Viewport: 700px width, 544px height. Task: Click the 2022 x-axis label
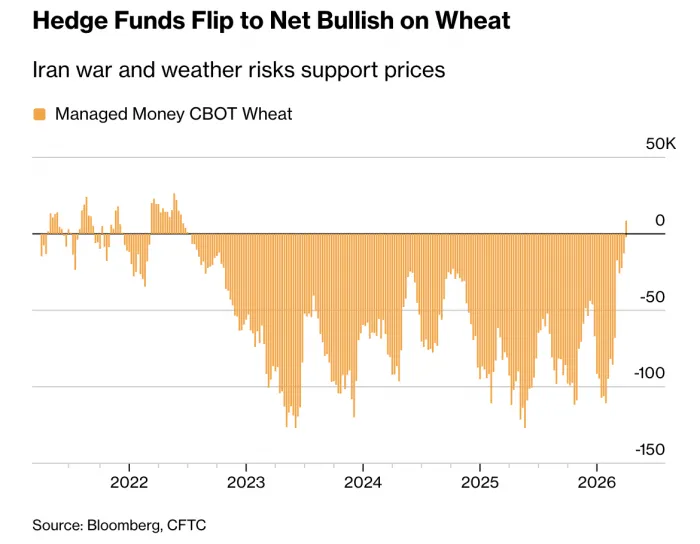(x=129, y=482)
